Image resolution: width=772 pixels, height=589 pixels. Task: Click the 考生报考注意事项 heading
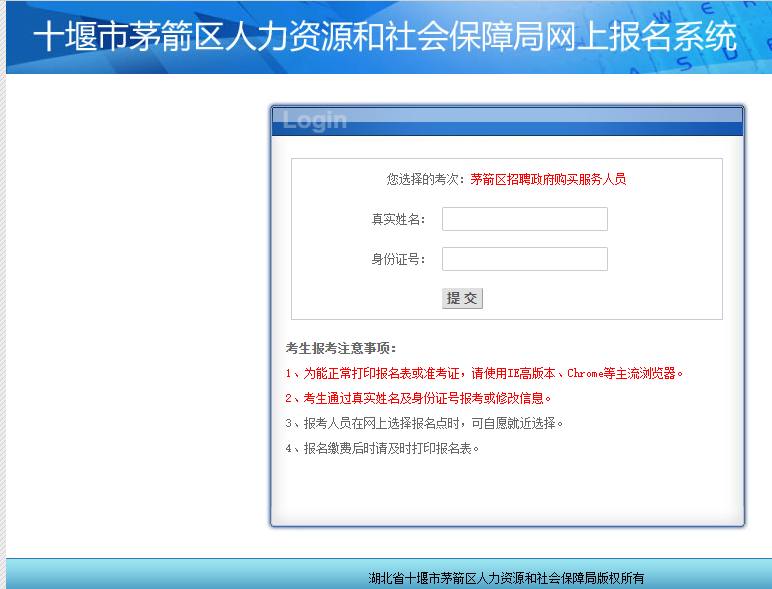341,349
